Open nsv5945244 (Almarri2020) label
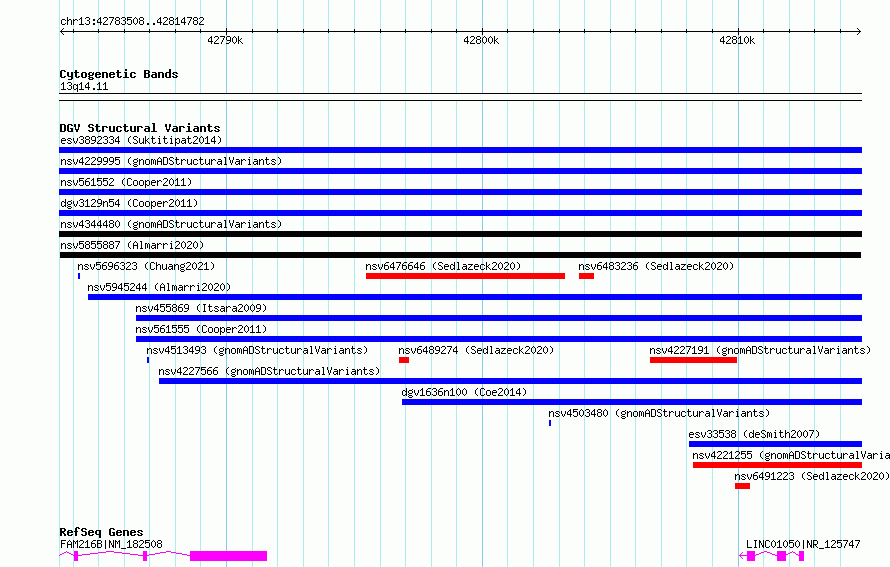Image resolution: width=890 pixels, height=567 pixels. tap(159, 287)
